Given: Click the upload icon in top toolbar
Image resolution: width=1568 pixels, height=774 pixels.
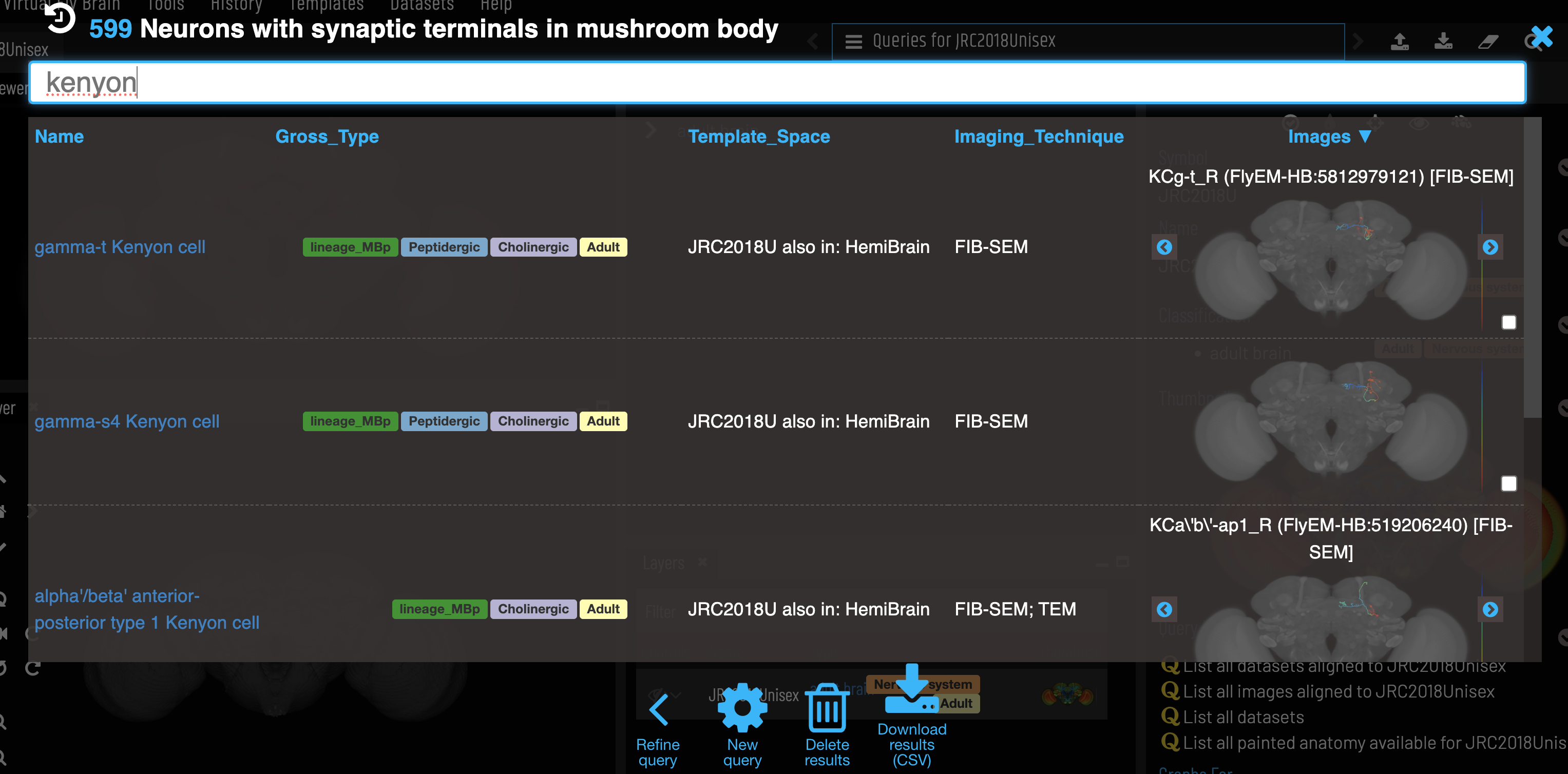Looking at the screenshot, I should click(x=1400, y=42).
